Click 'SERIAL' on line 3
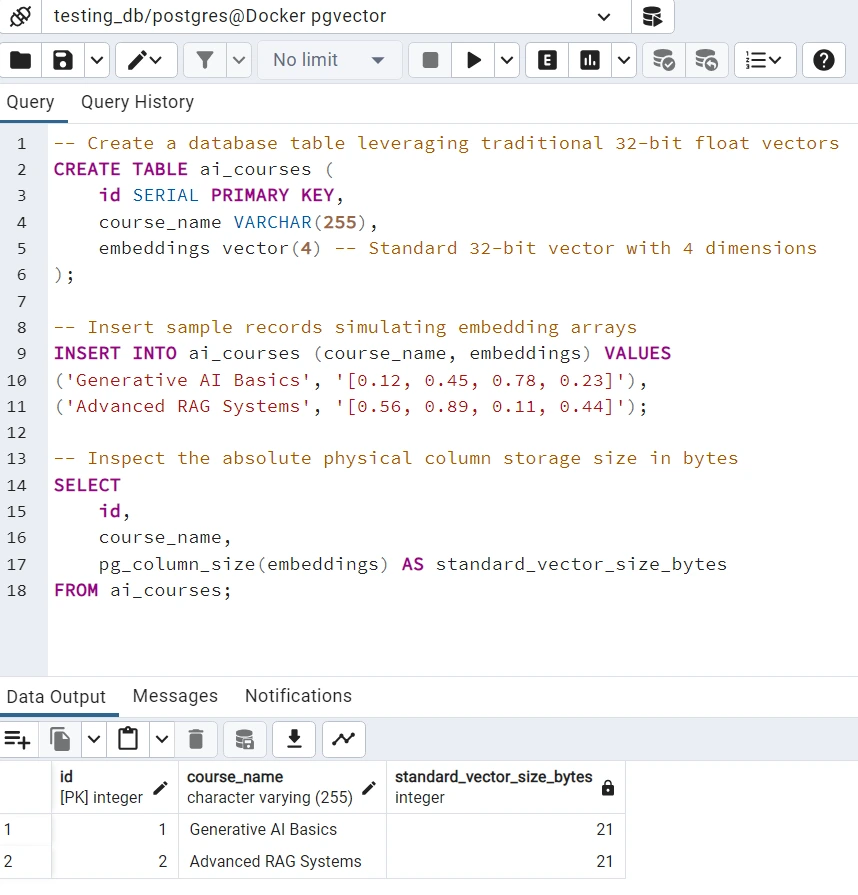This screenshot has width=858, height=895. click(x=166, y=195)
